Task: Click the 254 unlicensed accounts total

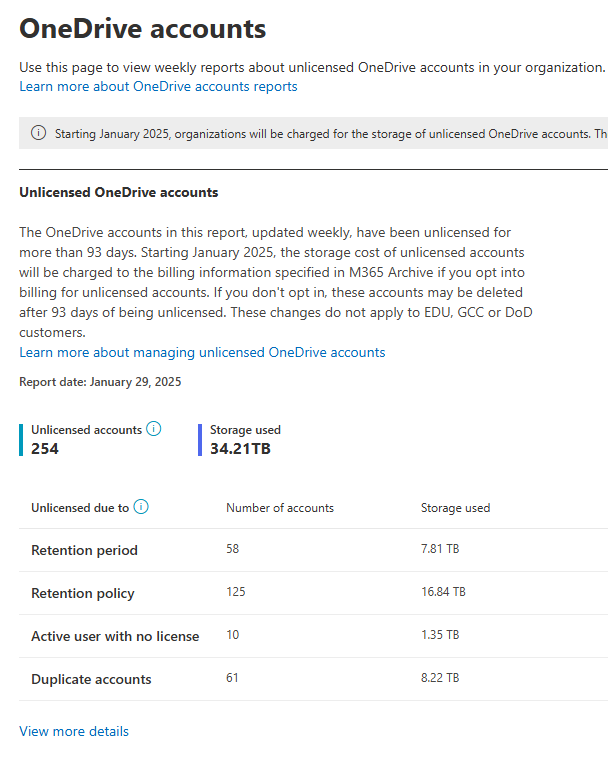Action: tap(45, 448)
